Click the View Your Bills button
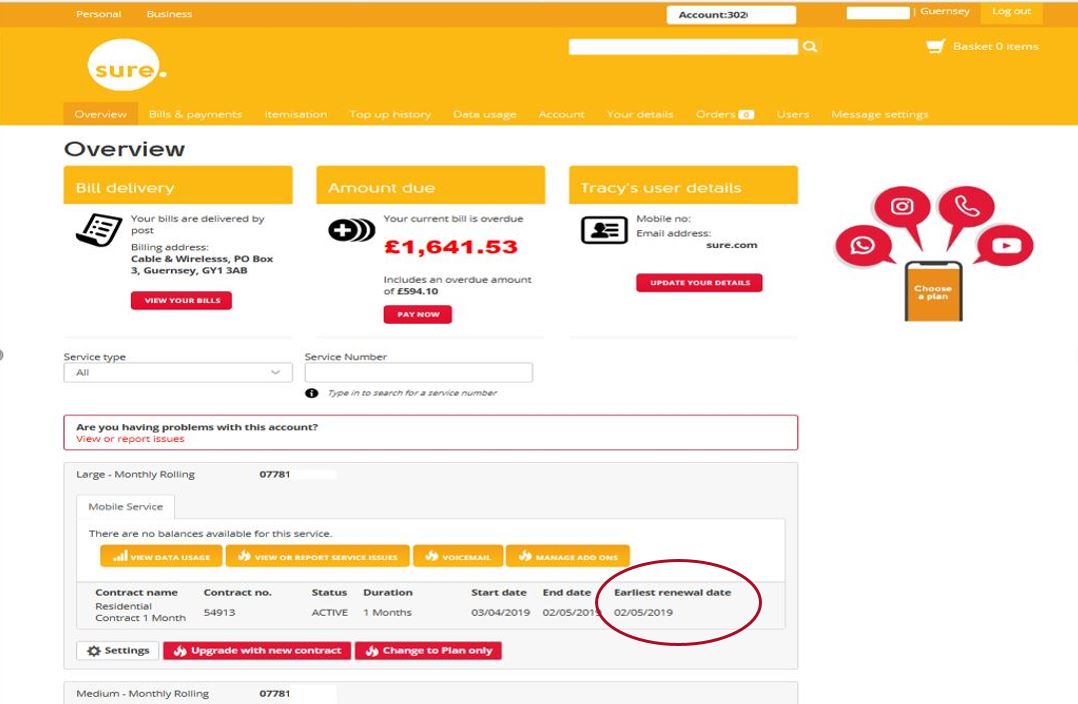This screenshot has width=1078, height=704. [181, 301]
